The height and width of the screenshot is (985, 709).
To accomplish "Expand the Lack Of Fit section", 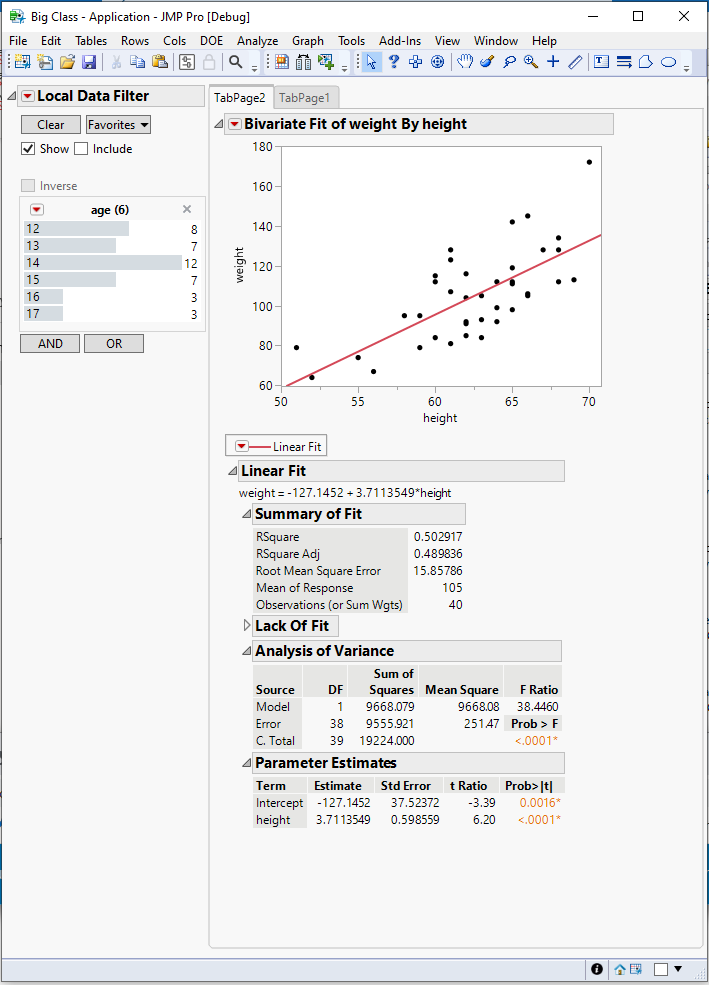I will (x=247, y=626).
